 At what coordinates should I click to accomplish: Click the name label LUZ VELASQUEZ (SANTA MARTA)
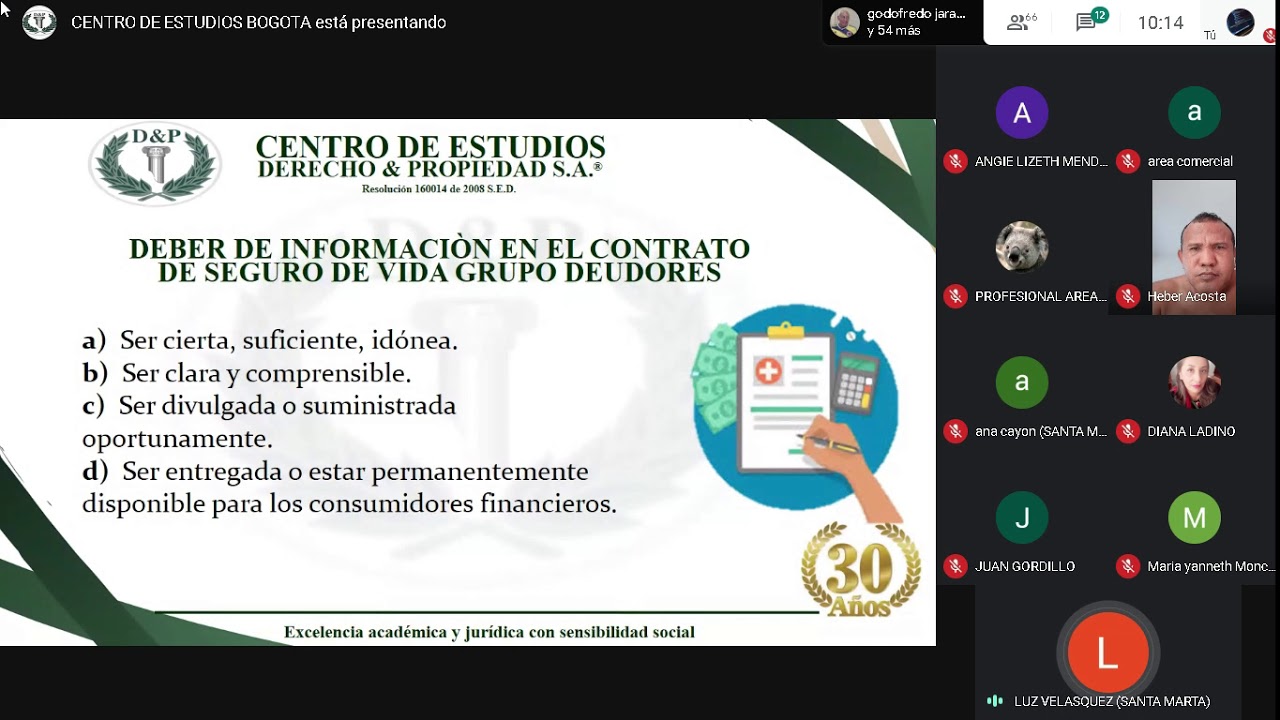point(1112,701)
